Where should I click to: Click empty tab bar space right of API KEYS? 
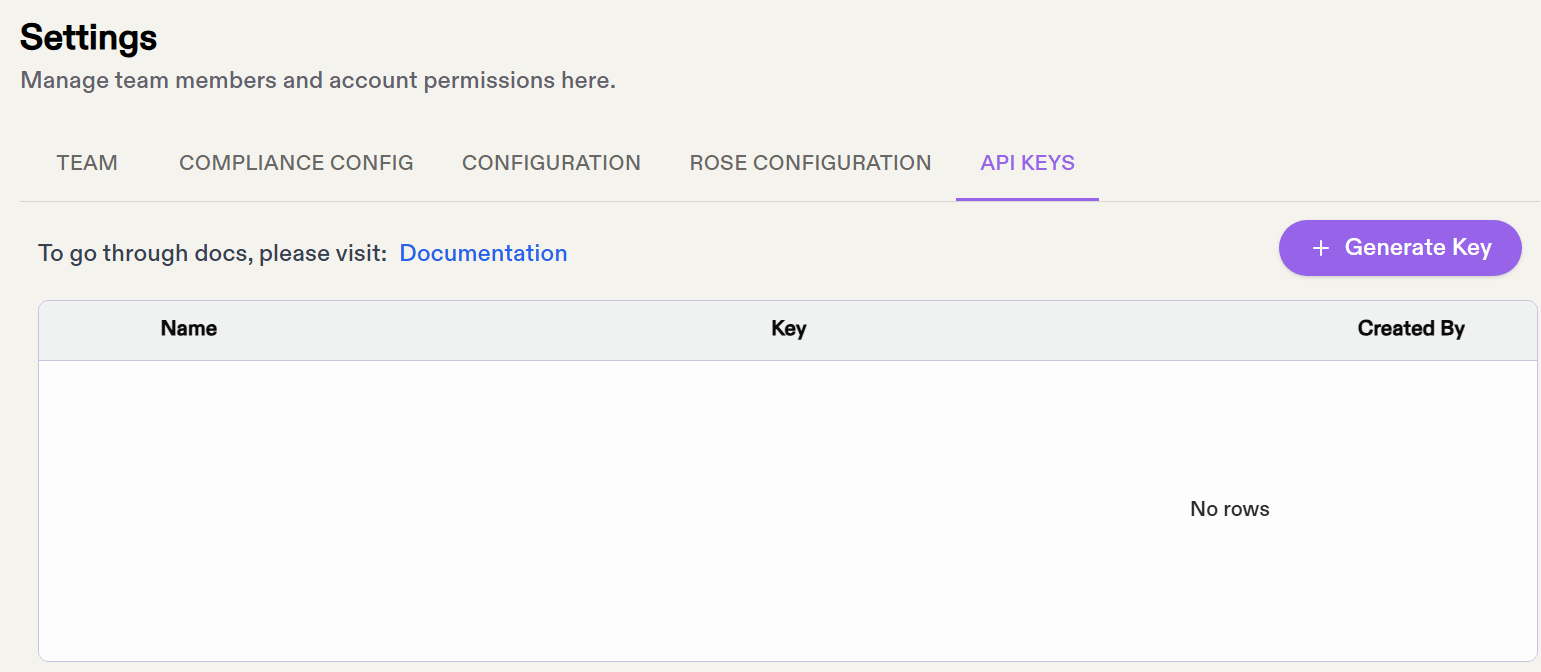coord(1300,163)
